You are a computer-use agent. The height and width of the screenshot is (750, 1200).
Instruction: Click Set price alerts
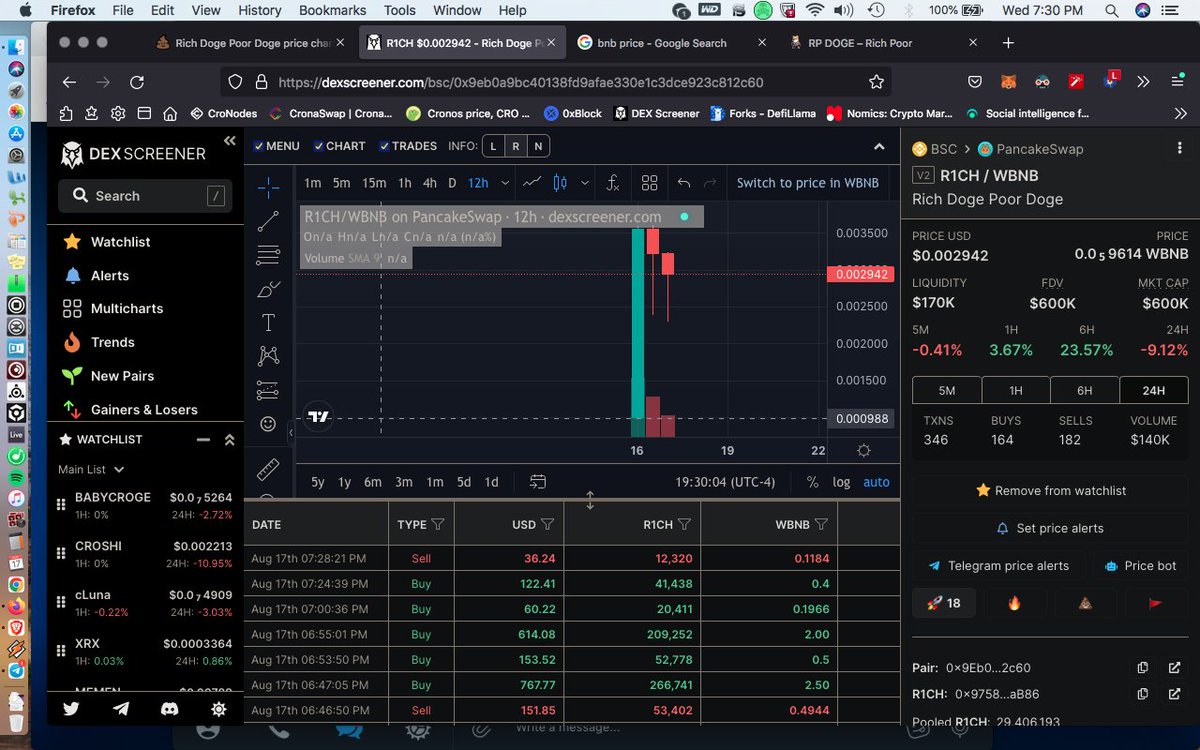click(x=1050, y=528)
